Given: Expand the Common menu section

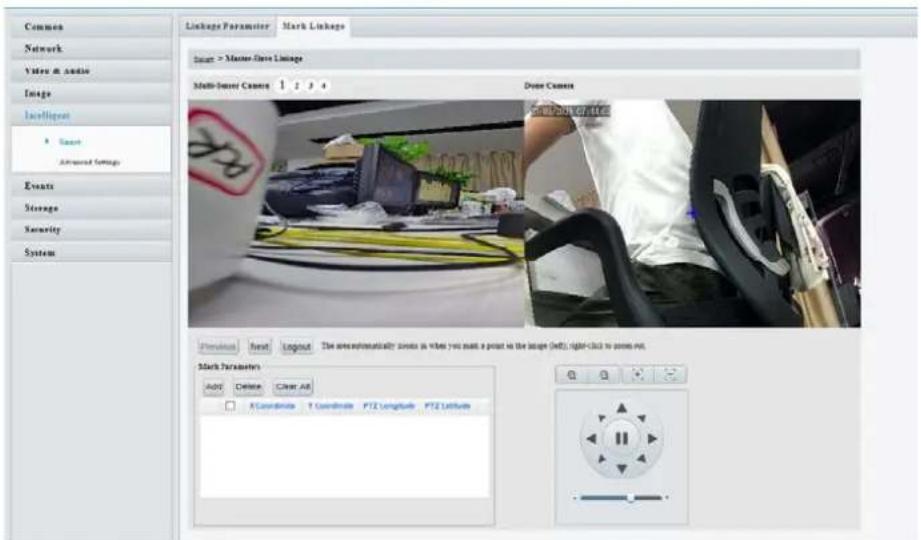Looking at the screenshot, I should [x=91, y=27].
